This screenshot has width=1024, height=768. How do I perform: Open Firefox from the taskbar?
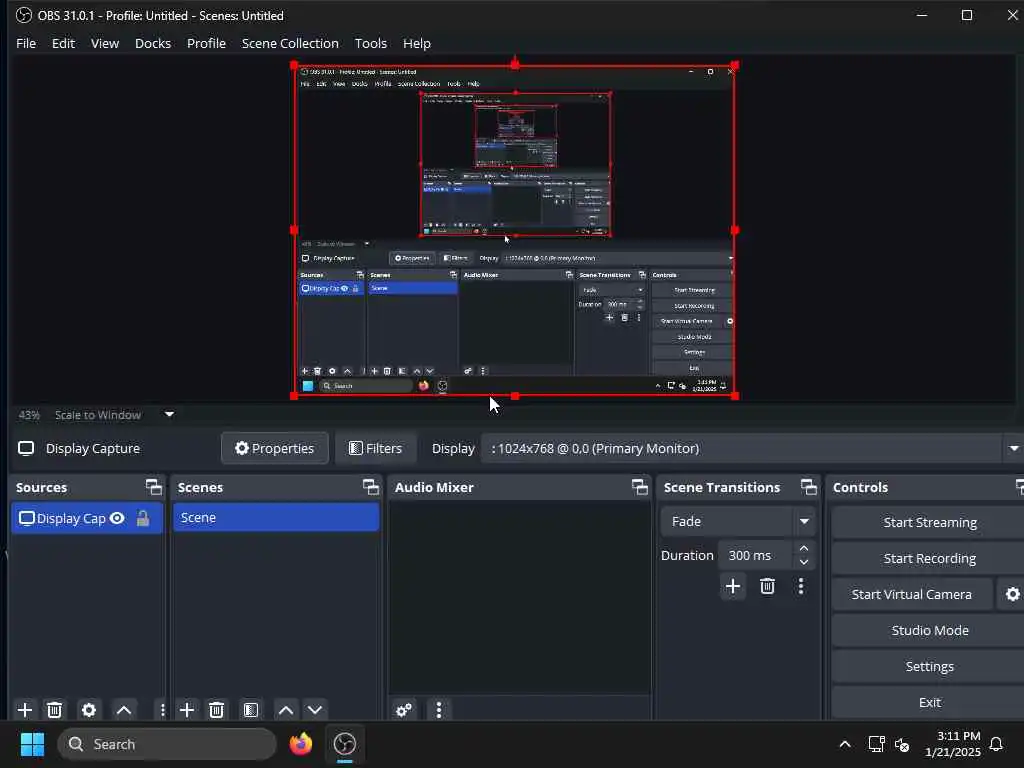(x=301, y=744)
